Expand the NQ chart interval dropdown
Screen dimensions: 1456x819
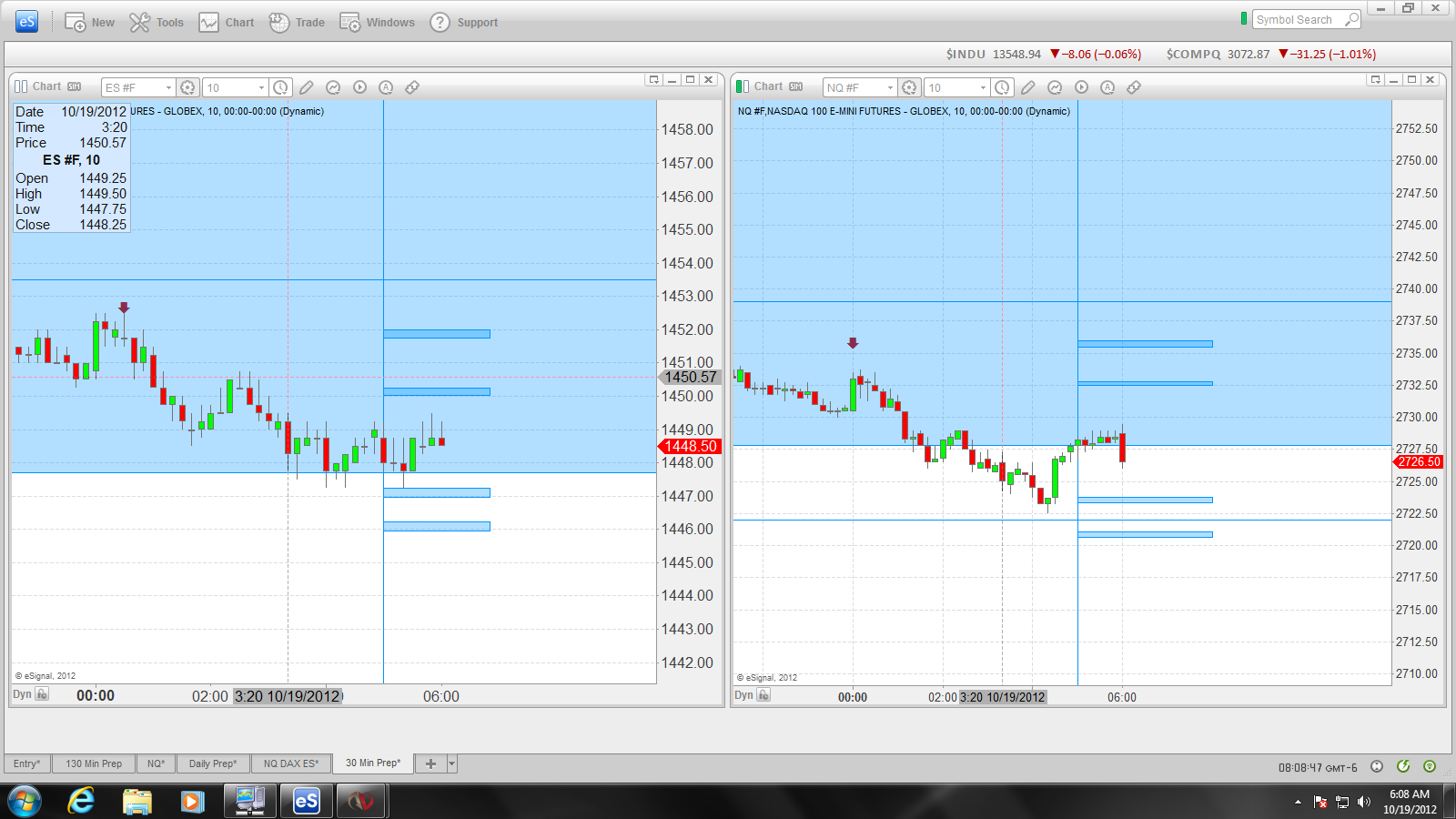983,87
